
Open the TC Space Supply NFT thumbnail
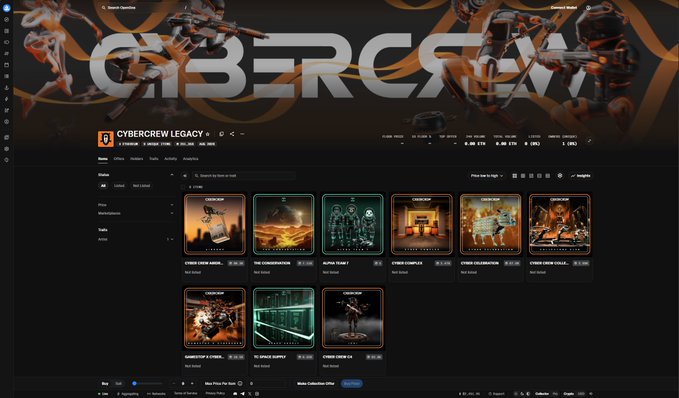[x=284, y=318]
